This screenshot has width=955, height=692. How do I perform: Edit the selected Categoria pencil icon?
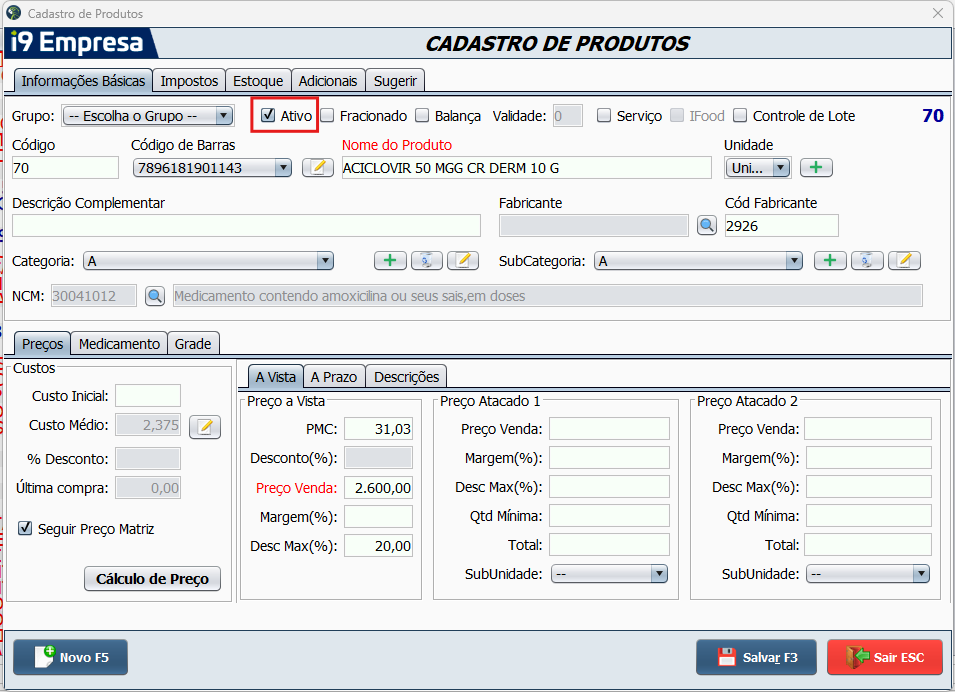(463, 261)
